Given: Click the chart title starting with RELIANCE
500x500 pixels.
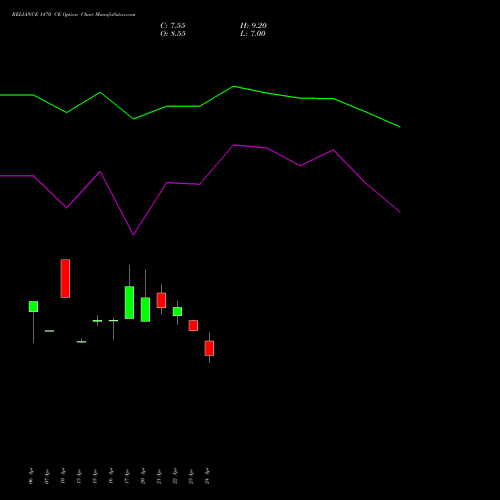Looking at the screenshot, I should click(x=74, y=15).
